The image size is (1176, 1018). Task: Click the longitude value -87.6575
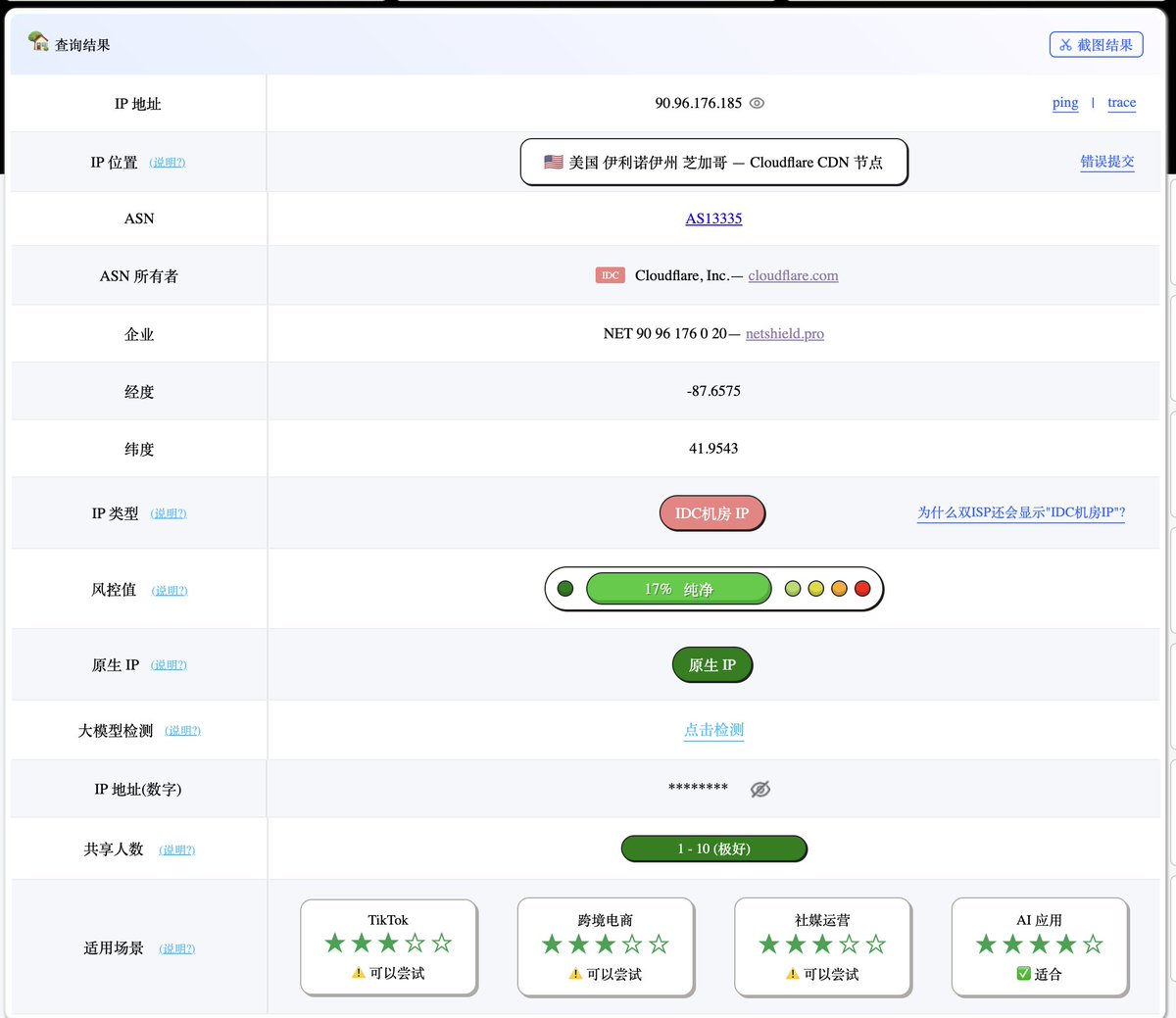[x=713, y=391]
